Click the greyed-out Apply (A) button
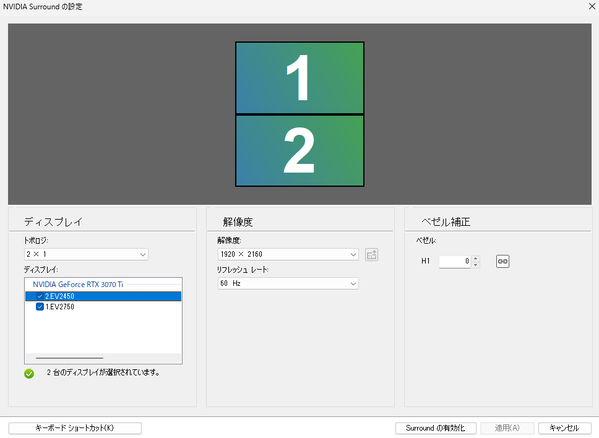This screenshot has height=438, width=599. pos(507,428)
